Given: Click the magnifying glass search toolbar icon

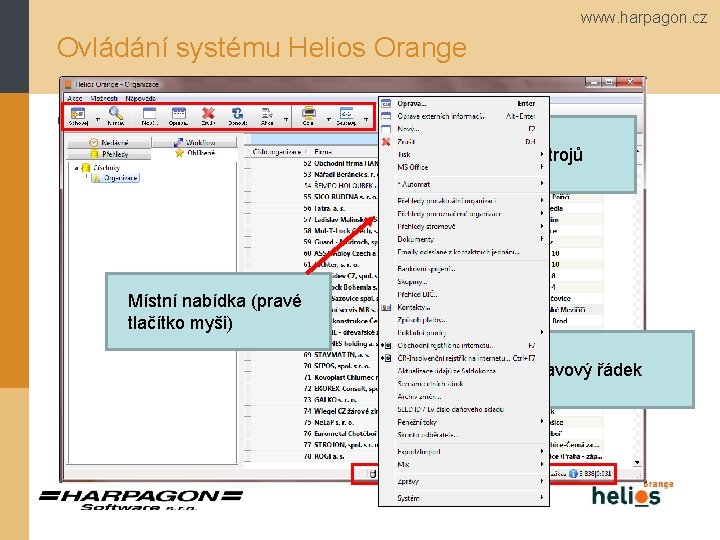Looking at the screenshot, I should (x=115, y=113).
